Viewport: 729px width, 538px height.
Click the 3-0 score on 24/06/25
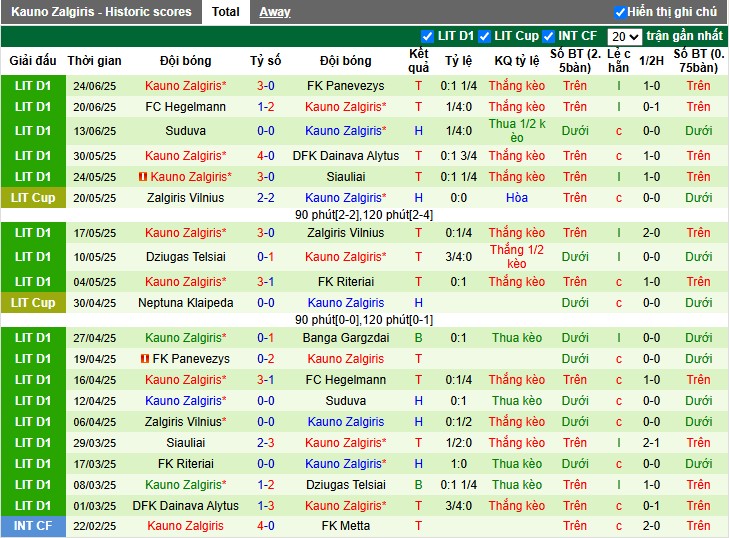[265, 86]
